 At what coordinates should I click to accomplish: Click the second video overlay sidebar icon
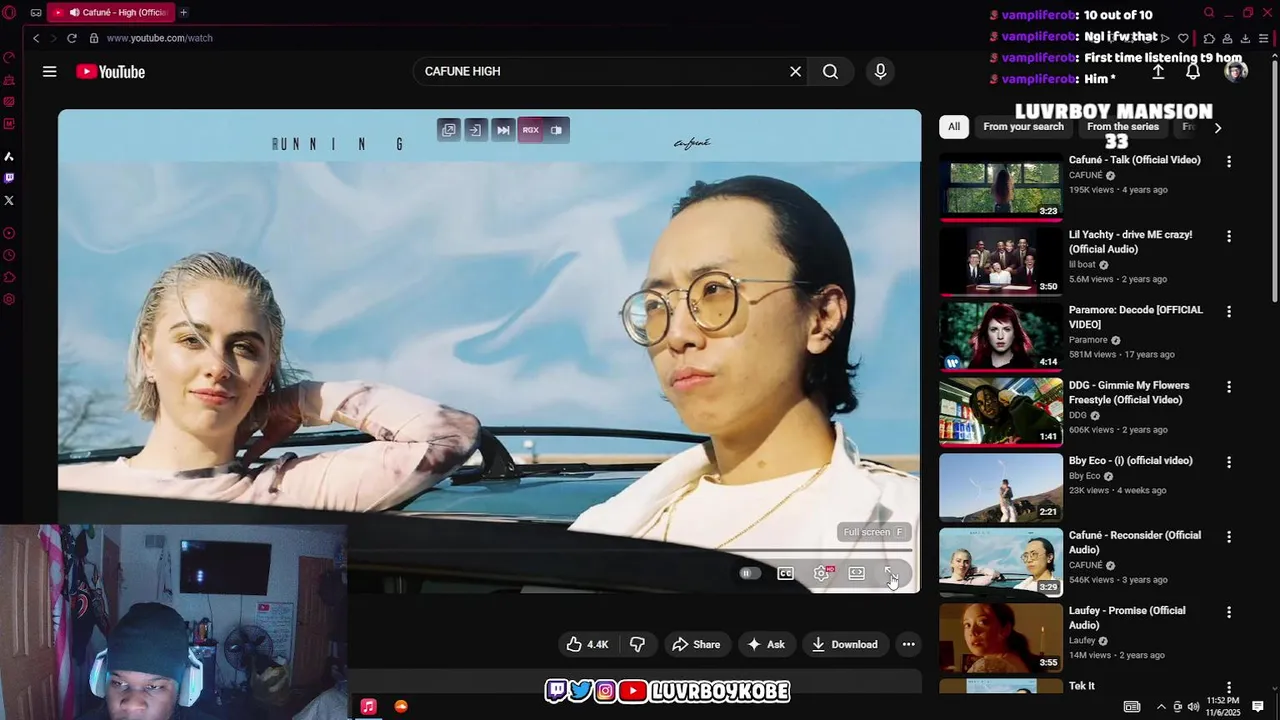point(476,130)
